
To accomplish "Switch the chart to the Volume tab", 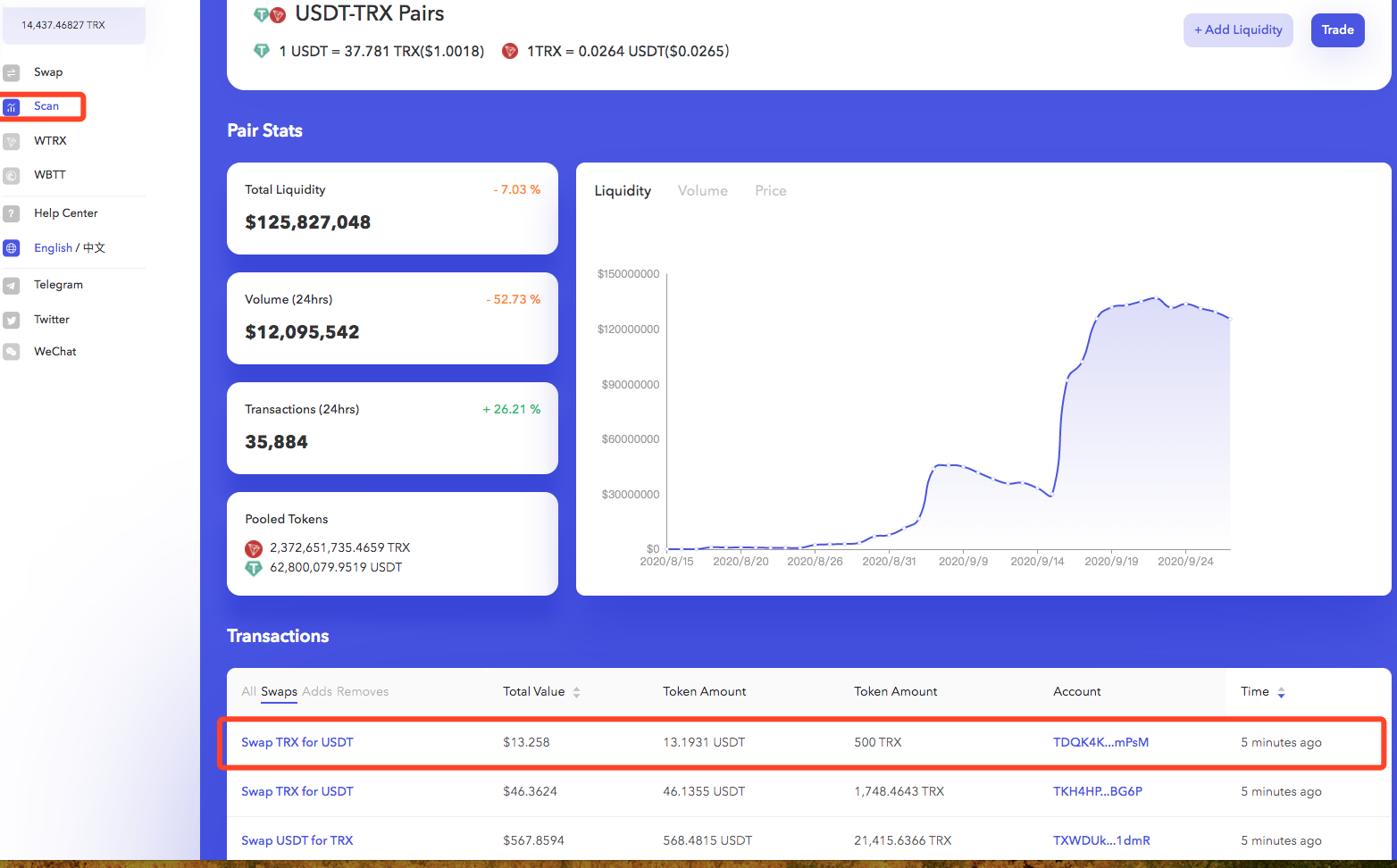I will (x=703, y=191).
